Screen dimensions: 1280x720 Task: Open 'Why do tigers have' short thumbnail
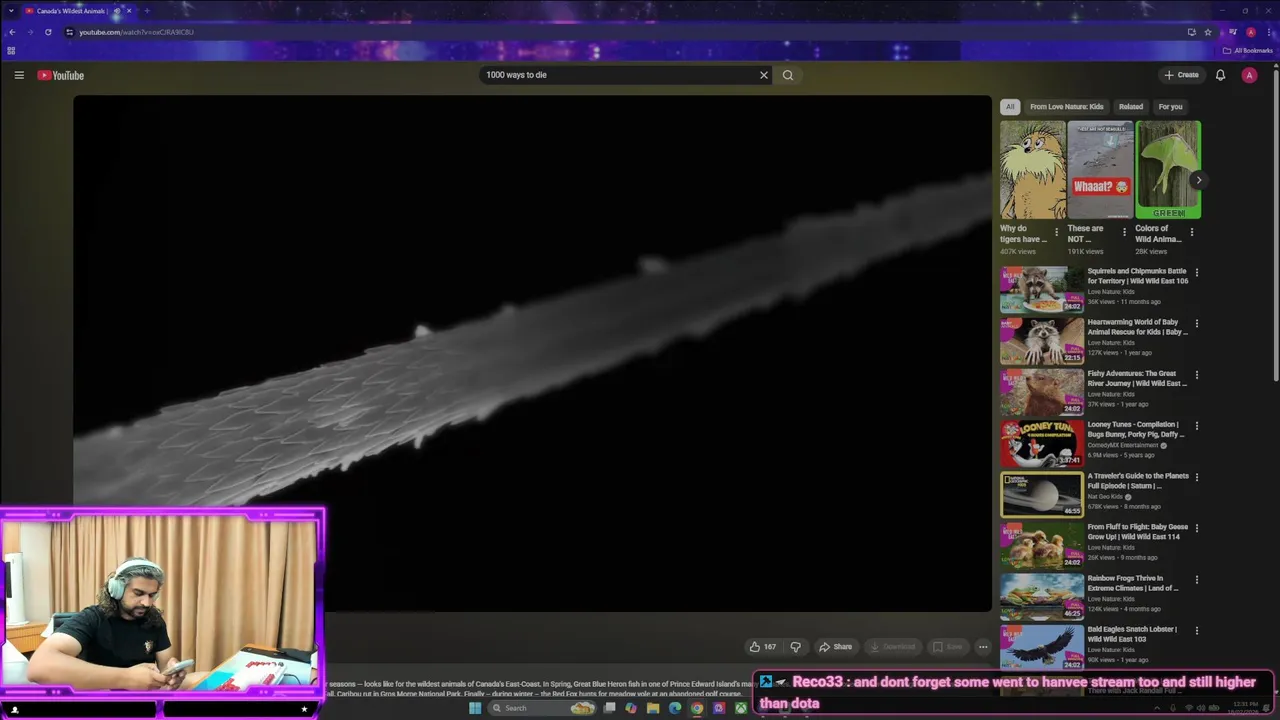click(x=1033, y=170)
